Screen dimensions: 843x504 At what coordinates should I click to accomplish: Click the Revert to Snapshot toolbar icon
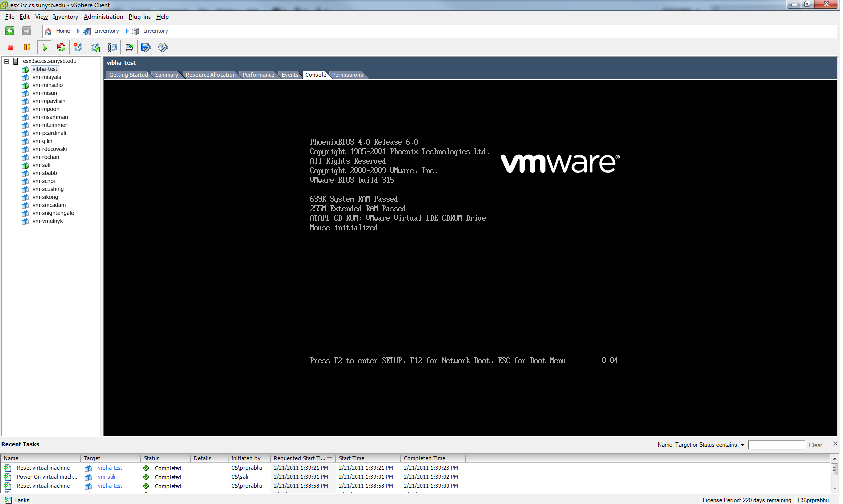(x=95, y=47)
